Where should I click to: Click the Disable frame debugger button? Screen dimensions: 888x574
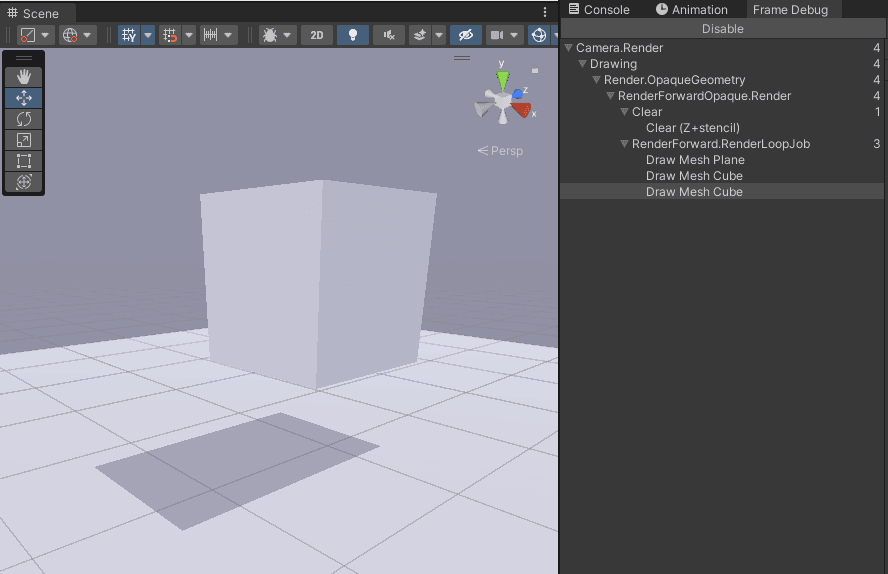723,29
